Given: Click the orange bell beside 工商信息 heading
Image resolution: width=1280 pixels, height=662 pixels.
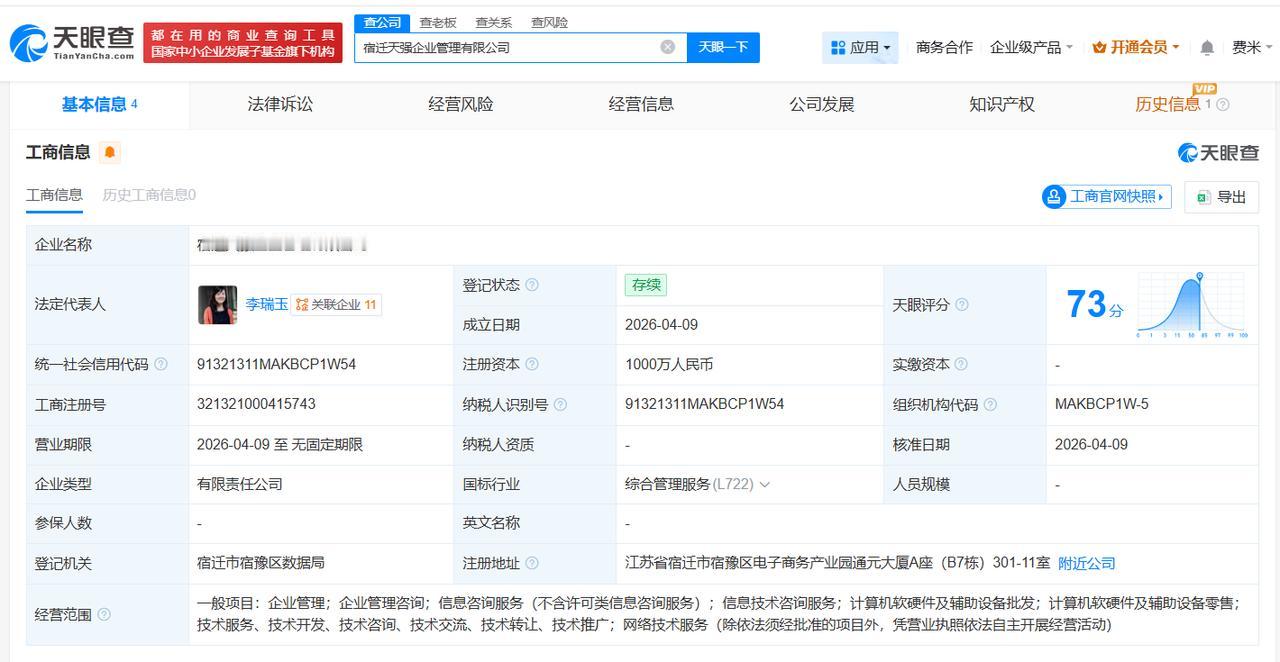Looking at the screenshot, I should click(110, 153).
